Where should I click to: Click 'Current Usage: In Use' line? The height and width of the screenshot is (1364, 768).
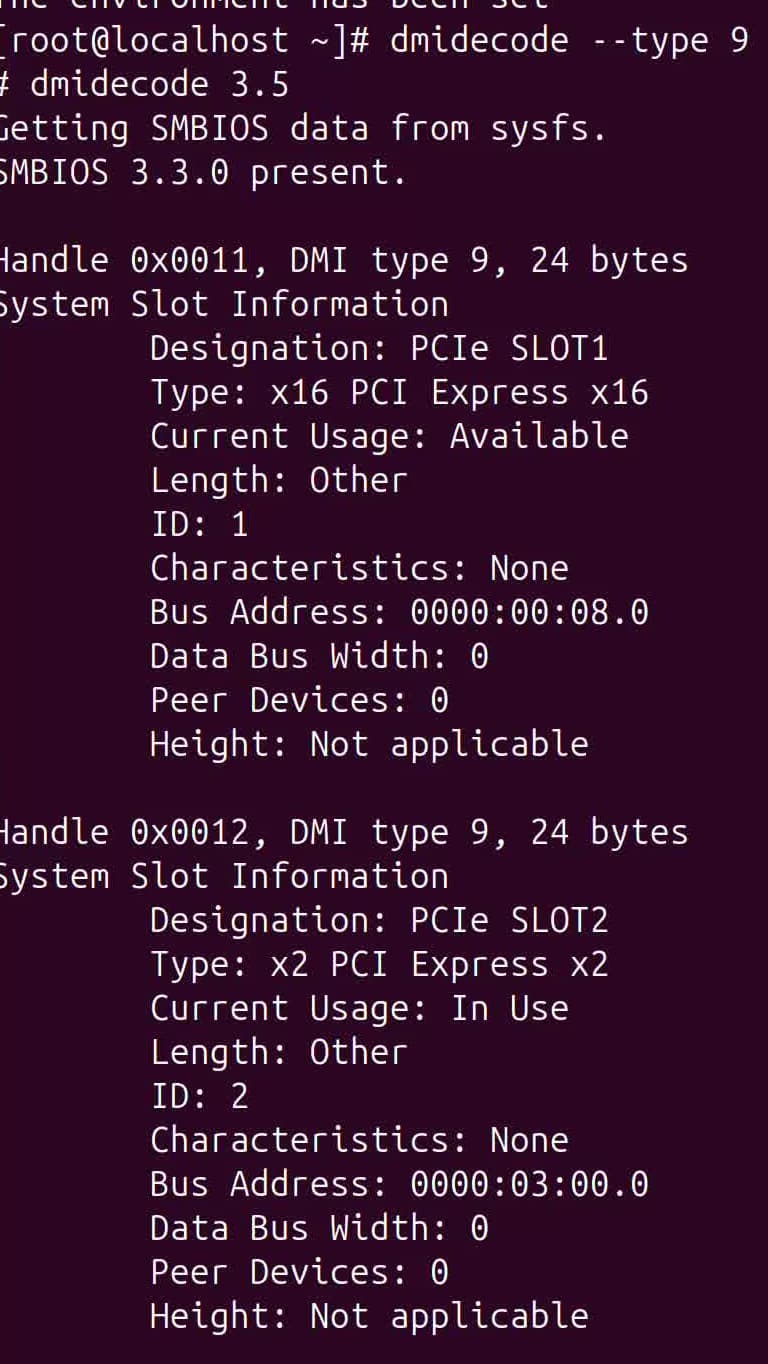(359, 1009)
